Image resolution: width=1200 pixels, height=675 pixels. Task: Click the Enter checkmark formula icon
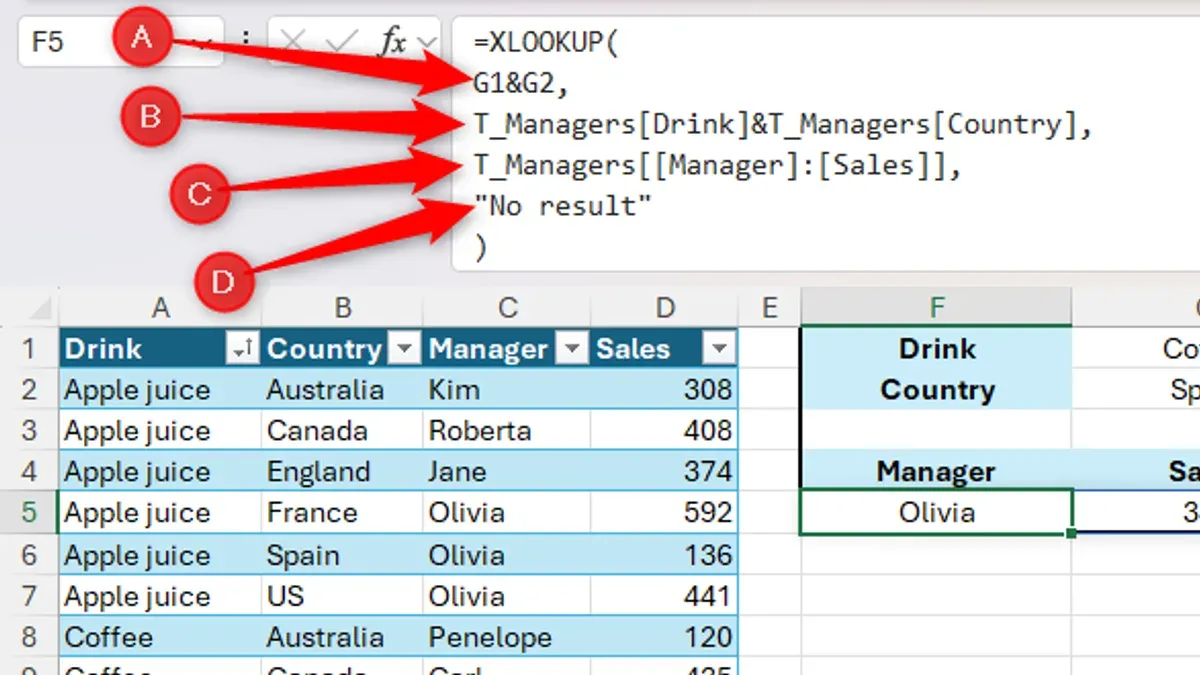(341, 42)
